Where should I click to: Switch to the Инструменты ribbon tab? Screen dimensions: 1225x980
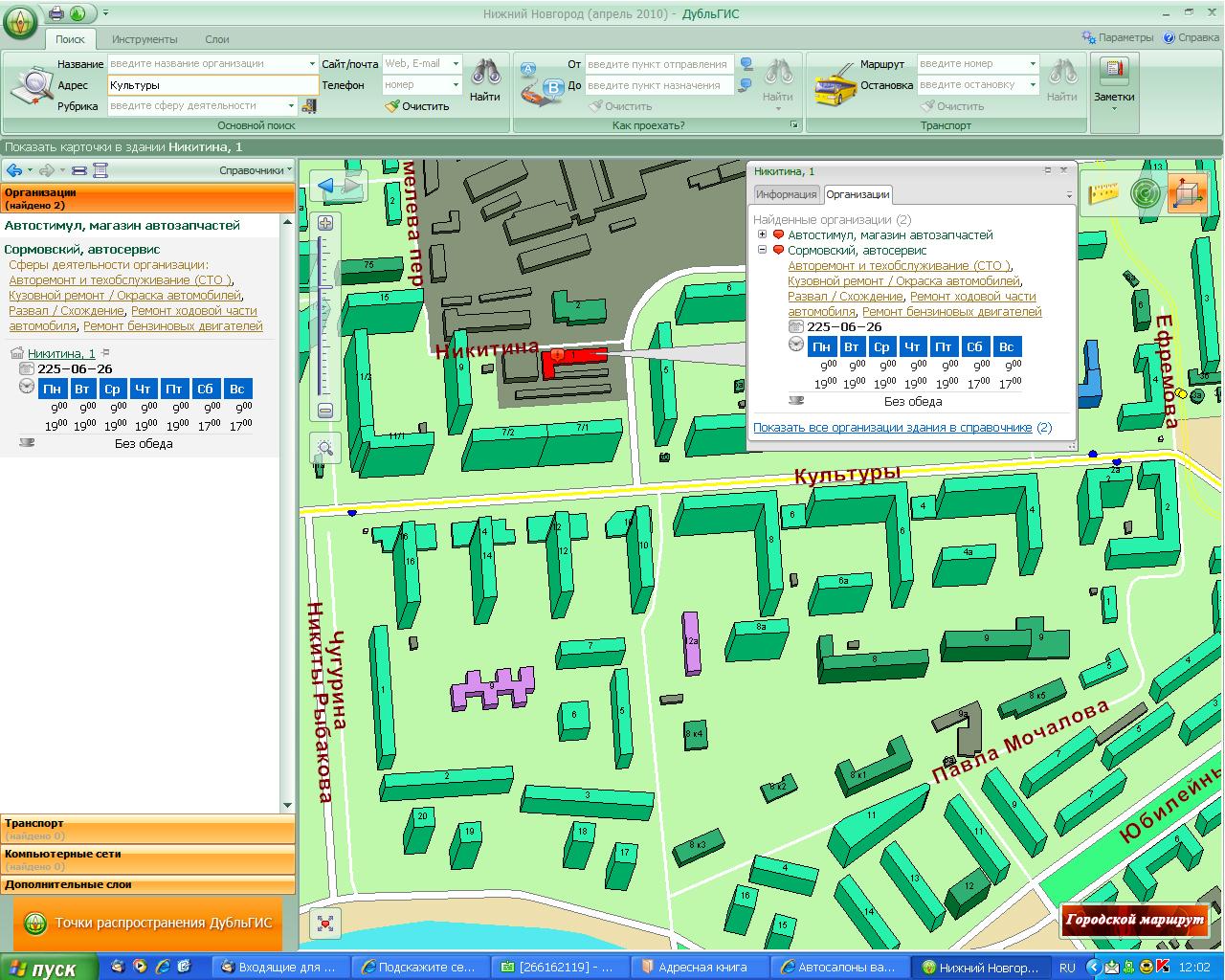click(145, 39)
